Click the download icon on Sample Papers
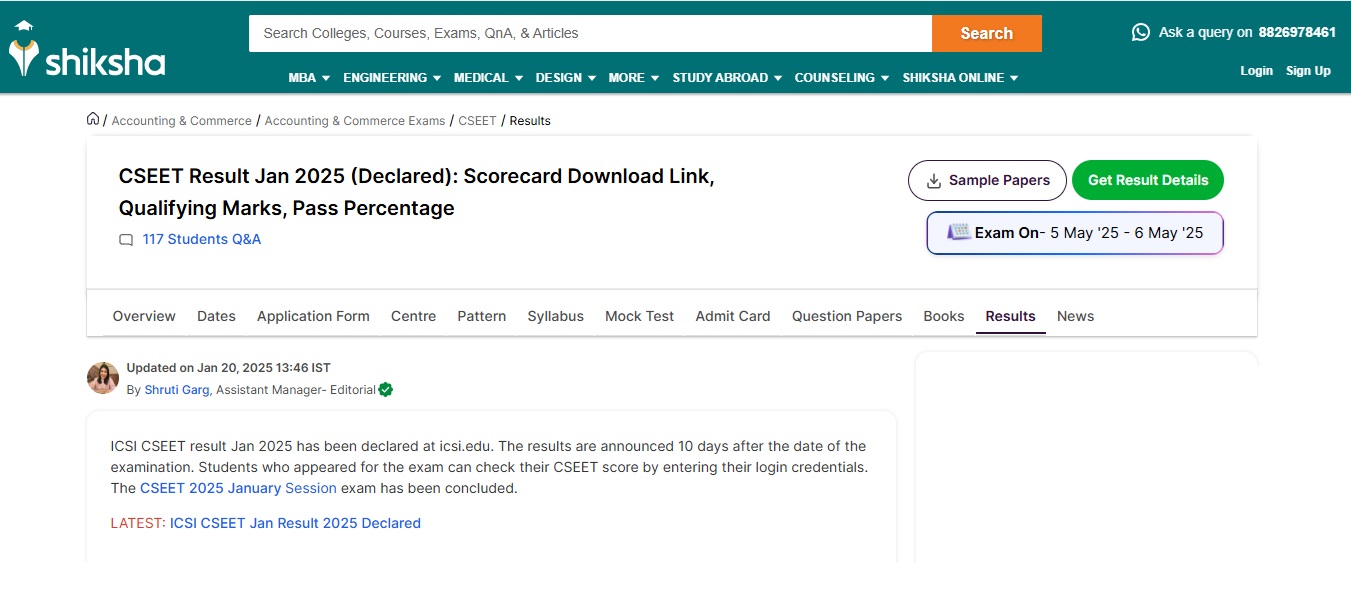The height and width of the screenshot is (591, 1351). (934, 181)
